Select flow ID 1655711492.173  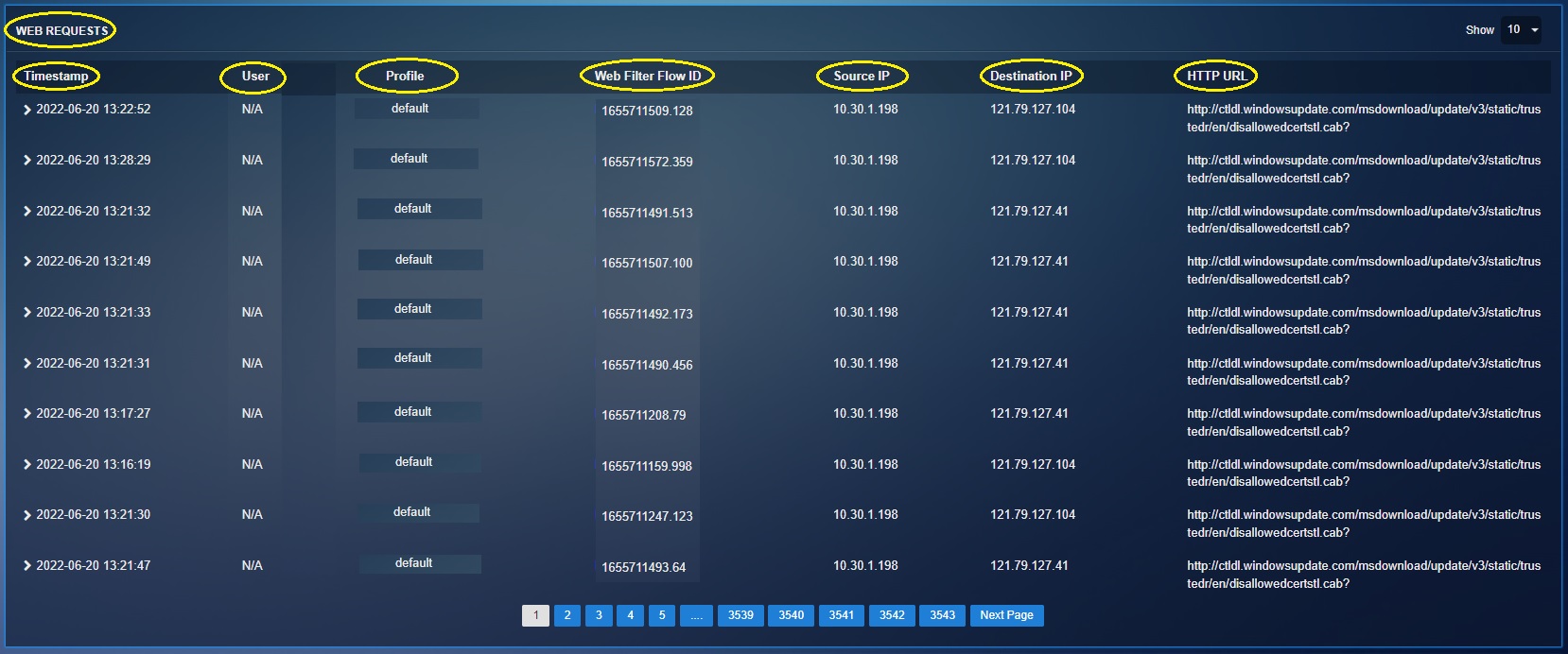pos(647,315)
